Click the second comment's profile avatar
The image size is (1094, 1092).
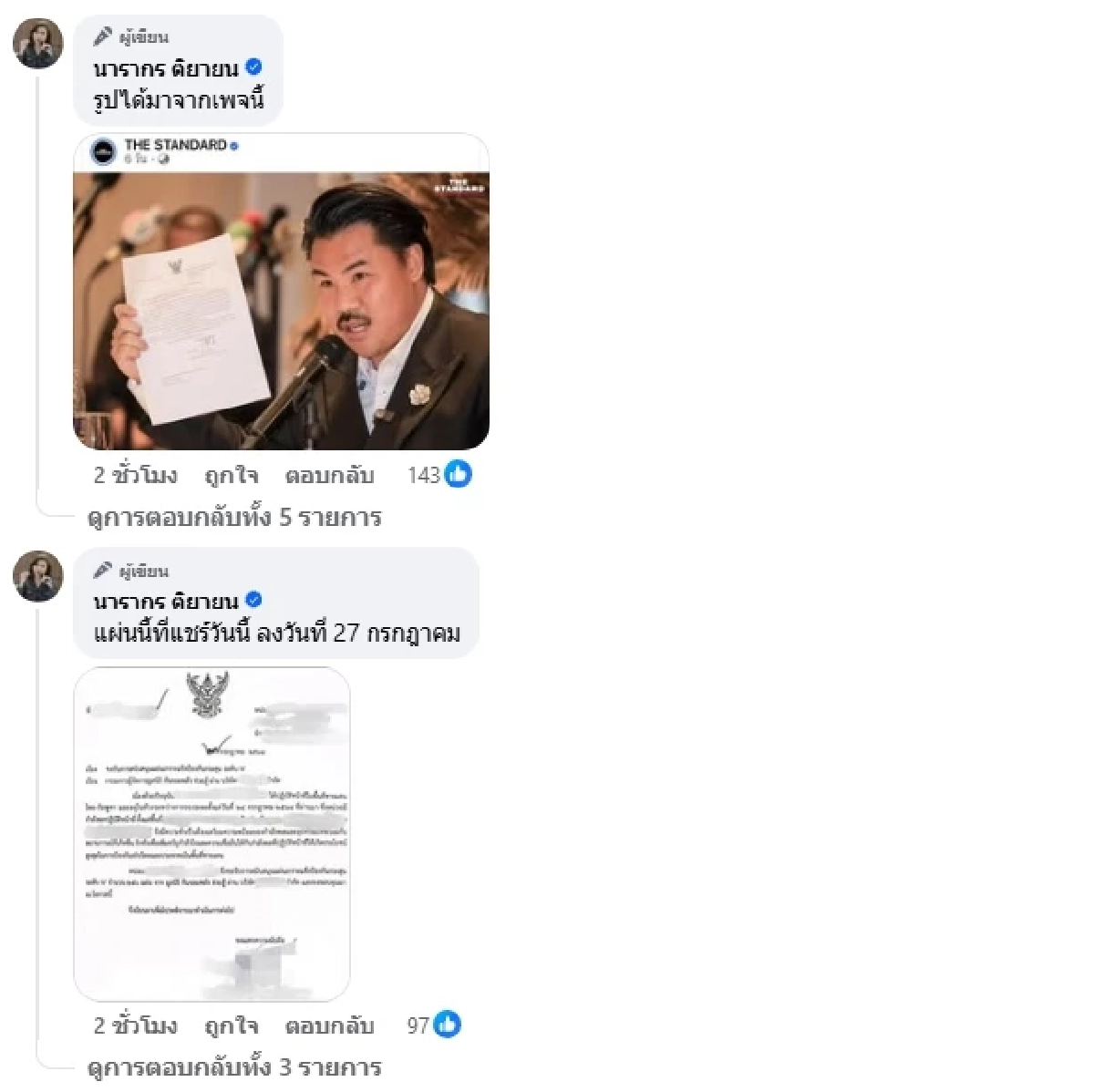tap(38, 577)
